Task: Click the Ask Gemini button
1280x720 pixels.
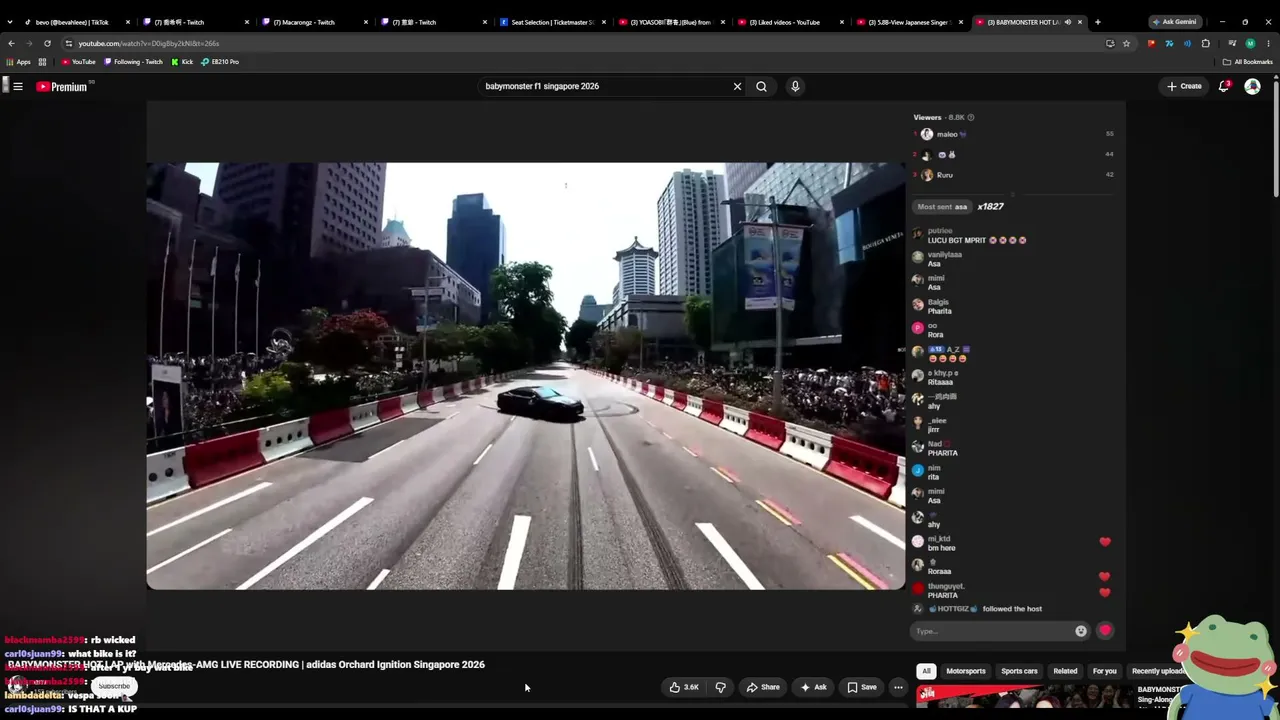Action: (1174, 22)
